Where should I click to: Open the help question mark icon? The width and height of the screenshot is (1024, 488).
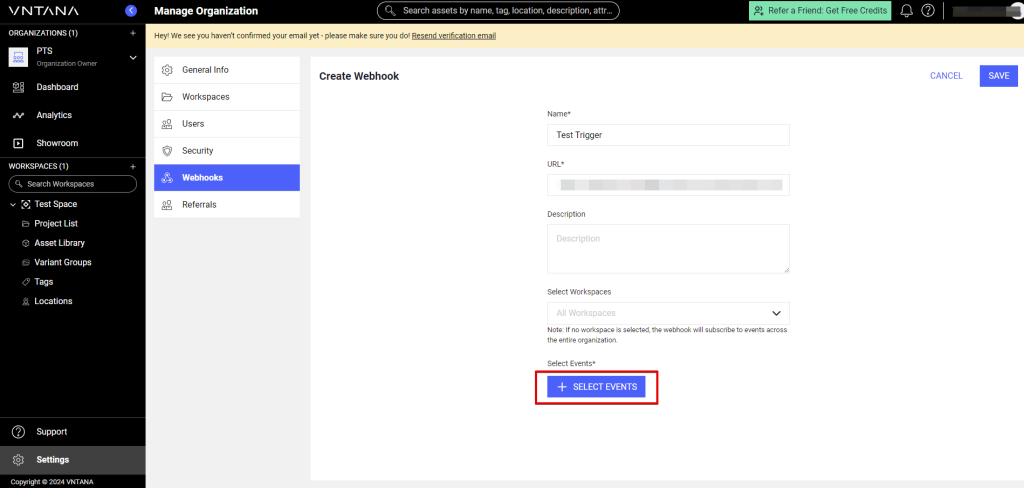pyautogui.click(x=928, y=11)
